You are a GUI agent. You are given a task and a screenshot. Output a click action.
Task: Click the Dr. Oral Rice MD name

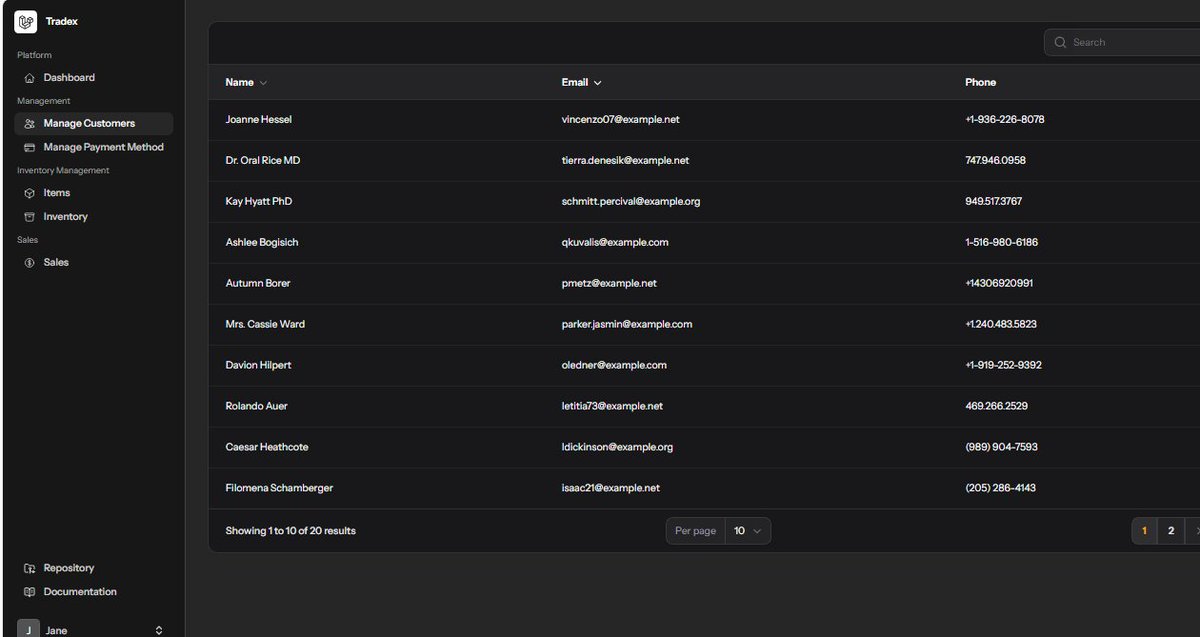click(263, 161)
